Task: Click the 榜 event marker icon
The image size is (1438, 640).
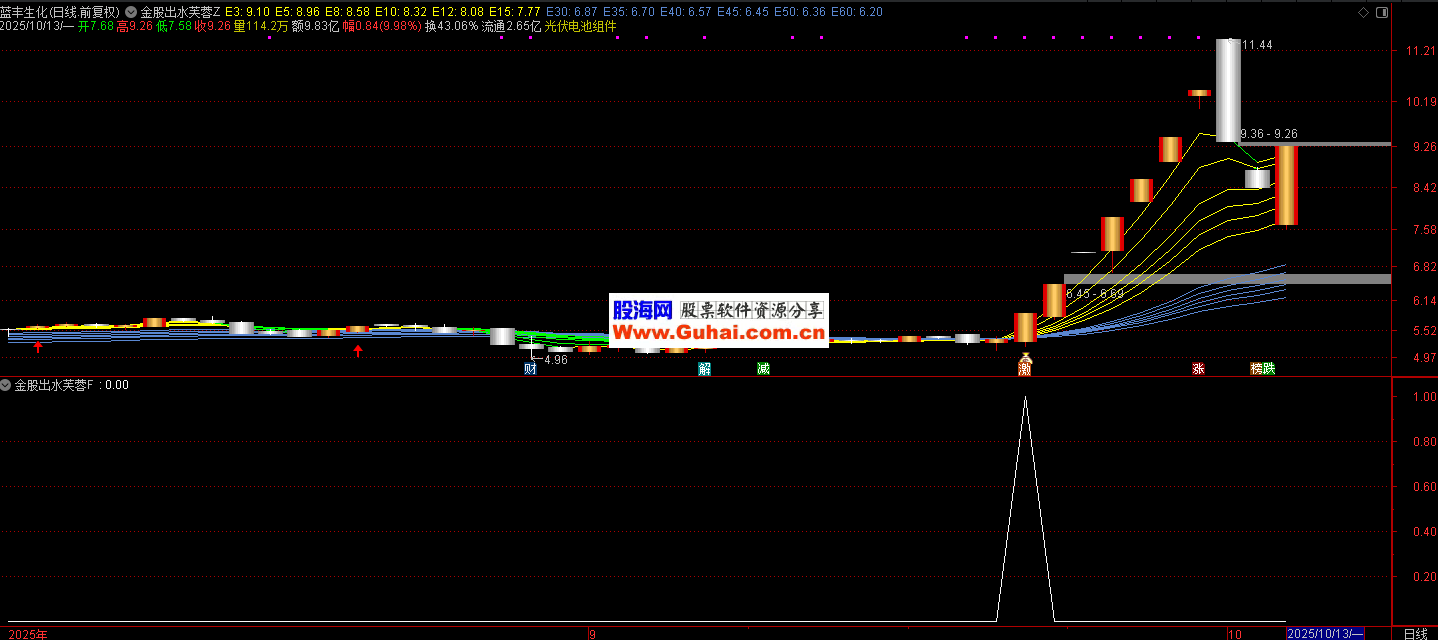Action: (1256, 368)
